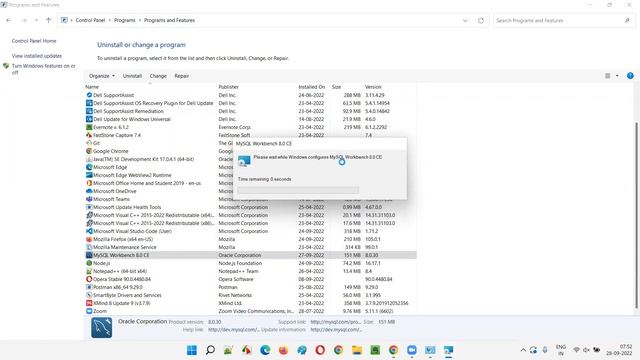Viewport: 640px width, 360px height.
Task: Click the XMind 8 Update 9 icon
Action: (89, 303)
